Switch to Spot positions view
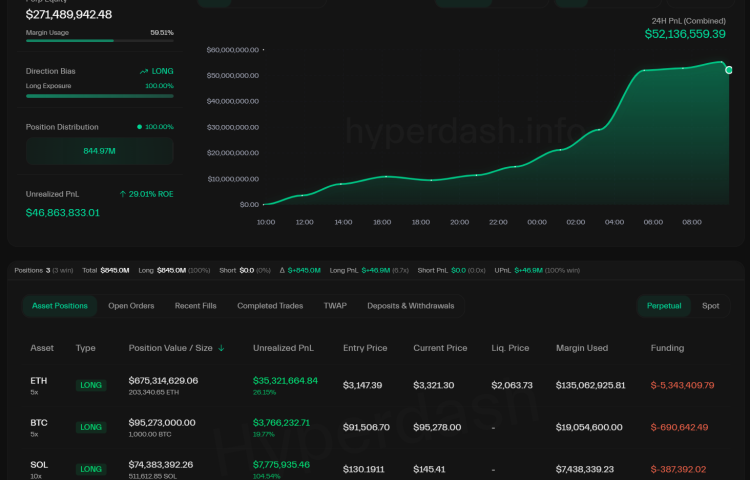This screenshot has height=480, width=750. (x=710, y=306)
